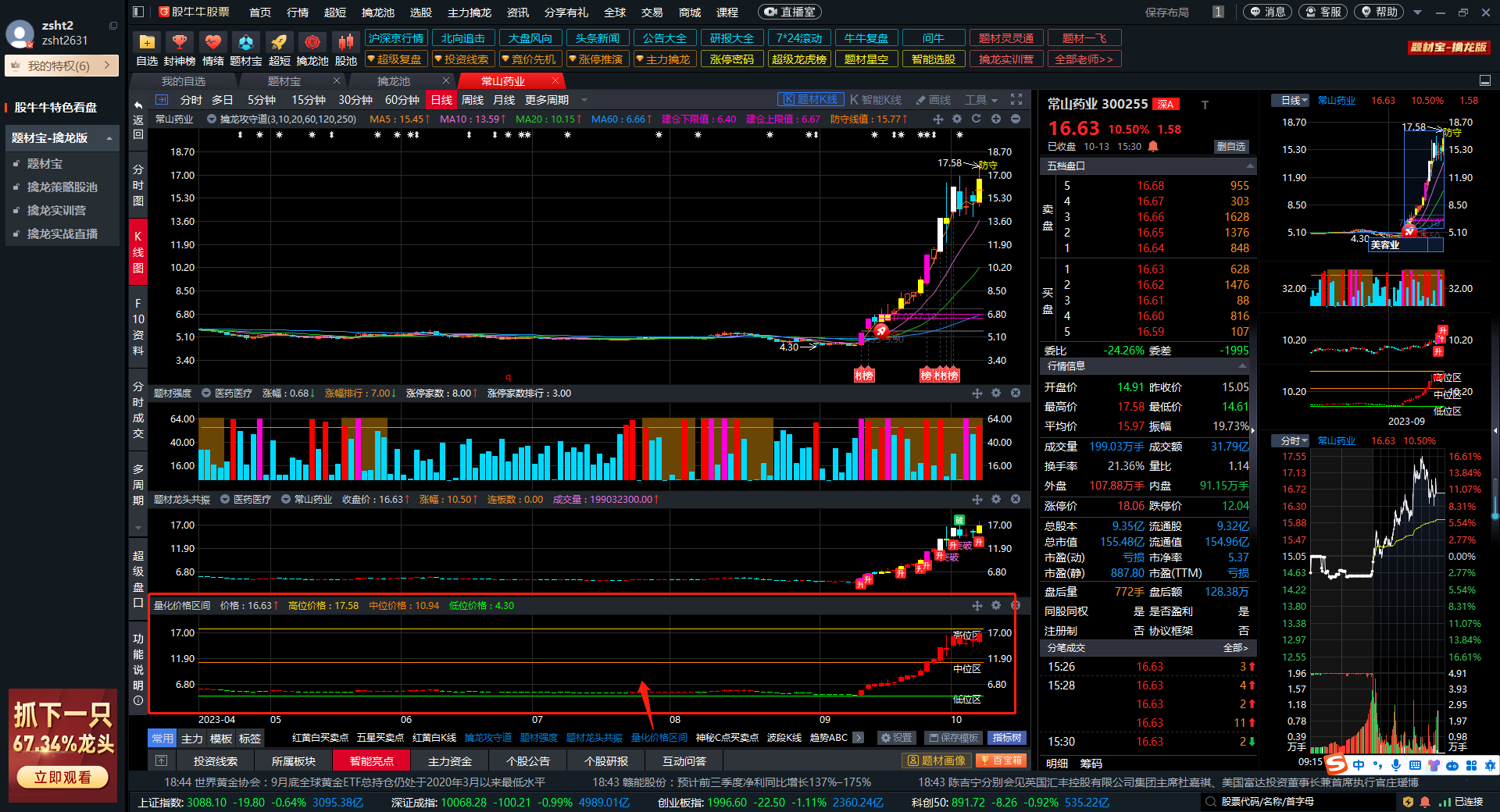Close the 题材龙头共振 indicator panel
The image size is (1500, 812).
click(x=1016, y=498)
